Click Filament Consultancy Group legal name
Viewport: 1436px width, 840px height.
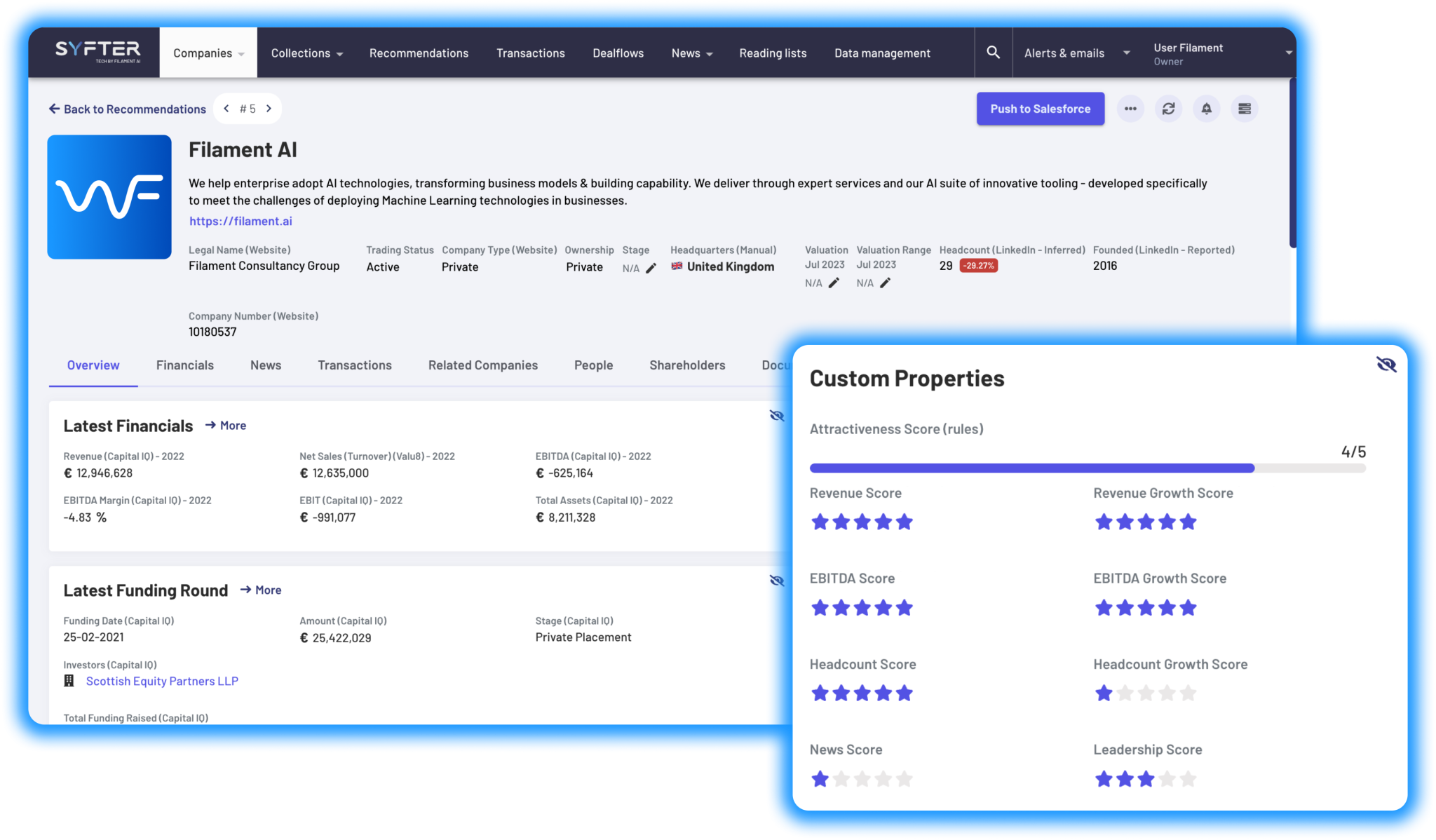[264, 266]
